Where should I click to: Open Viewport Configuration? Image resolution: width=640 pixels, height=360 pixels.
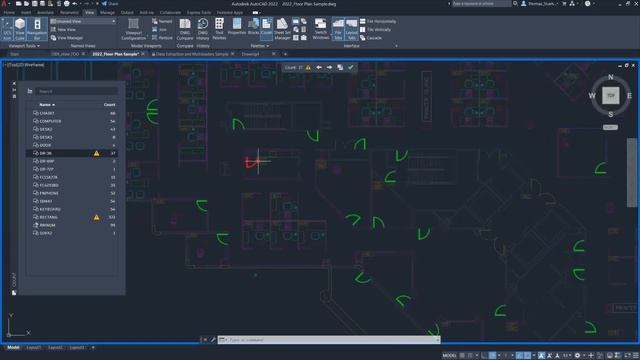(133, 29)
